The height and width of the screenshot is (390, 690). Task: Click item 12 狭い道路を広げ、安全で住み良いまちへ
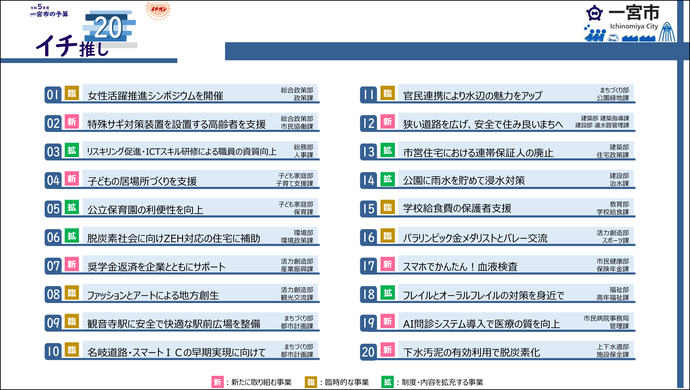pos(497,123)
